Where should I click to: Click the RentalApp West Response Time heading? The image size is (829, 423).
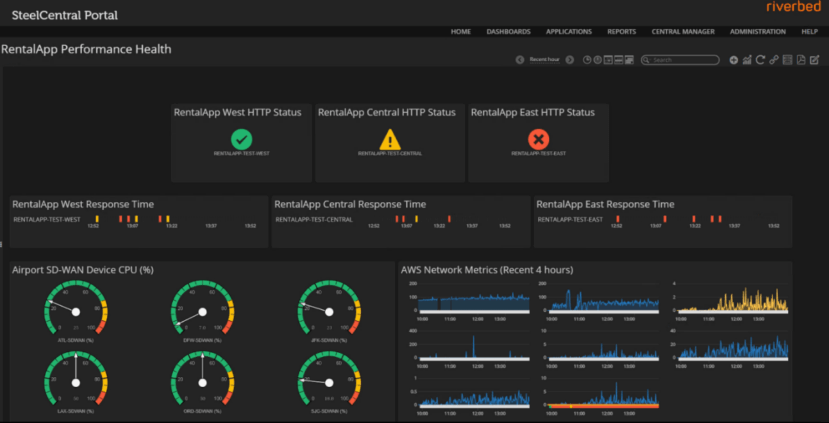coord(83,205)
